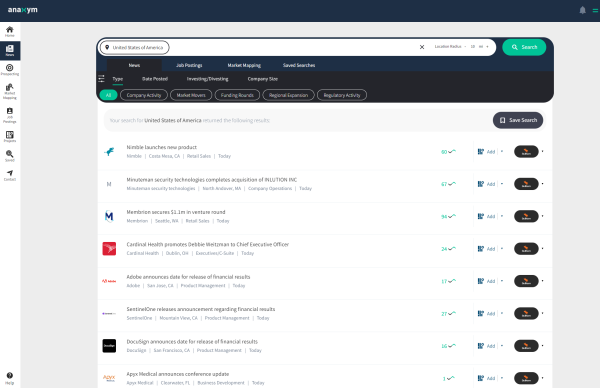Screen dimensions: 600x388
Task: Click the Search button
Action: 524,47
